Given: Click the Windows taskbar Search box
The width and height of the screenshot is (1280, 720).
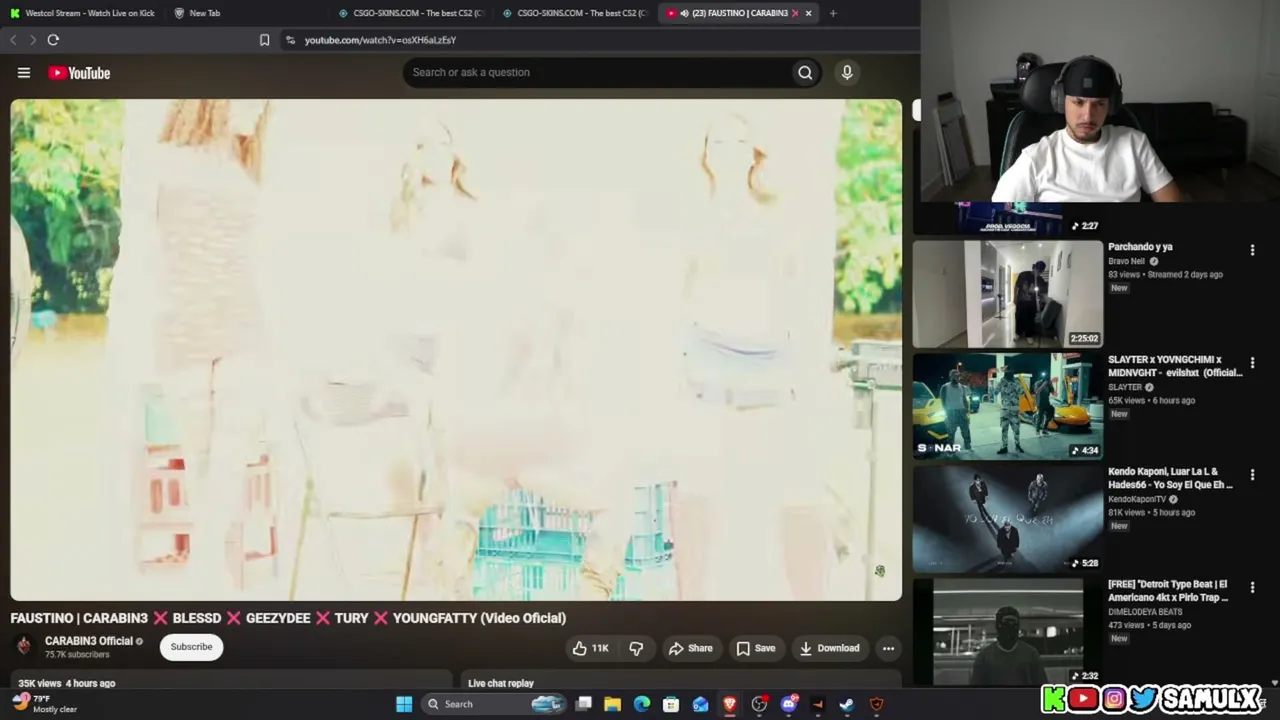Looking at the screenshot, I should click(x=494, y=704).
